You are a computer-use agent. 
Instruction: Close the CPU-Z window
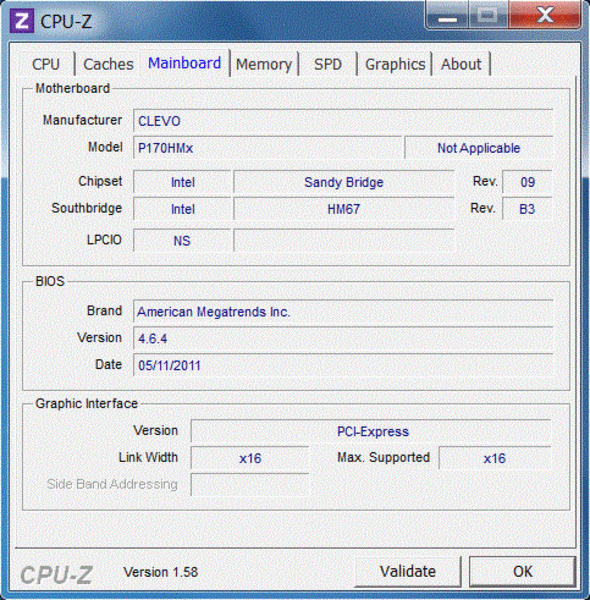click(544, 16)
